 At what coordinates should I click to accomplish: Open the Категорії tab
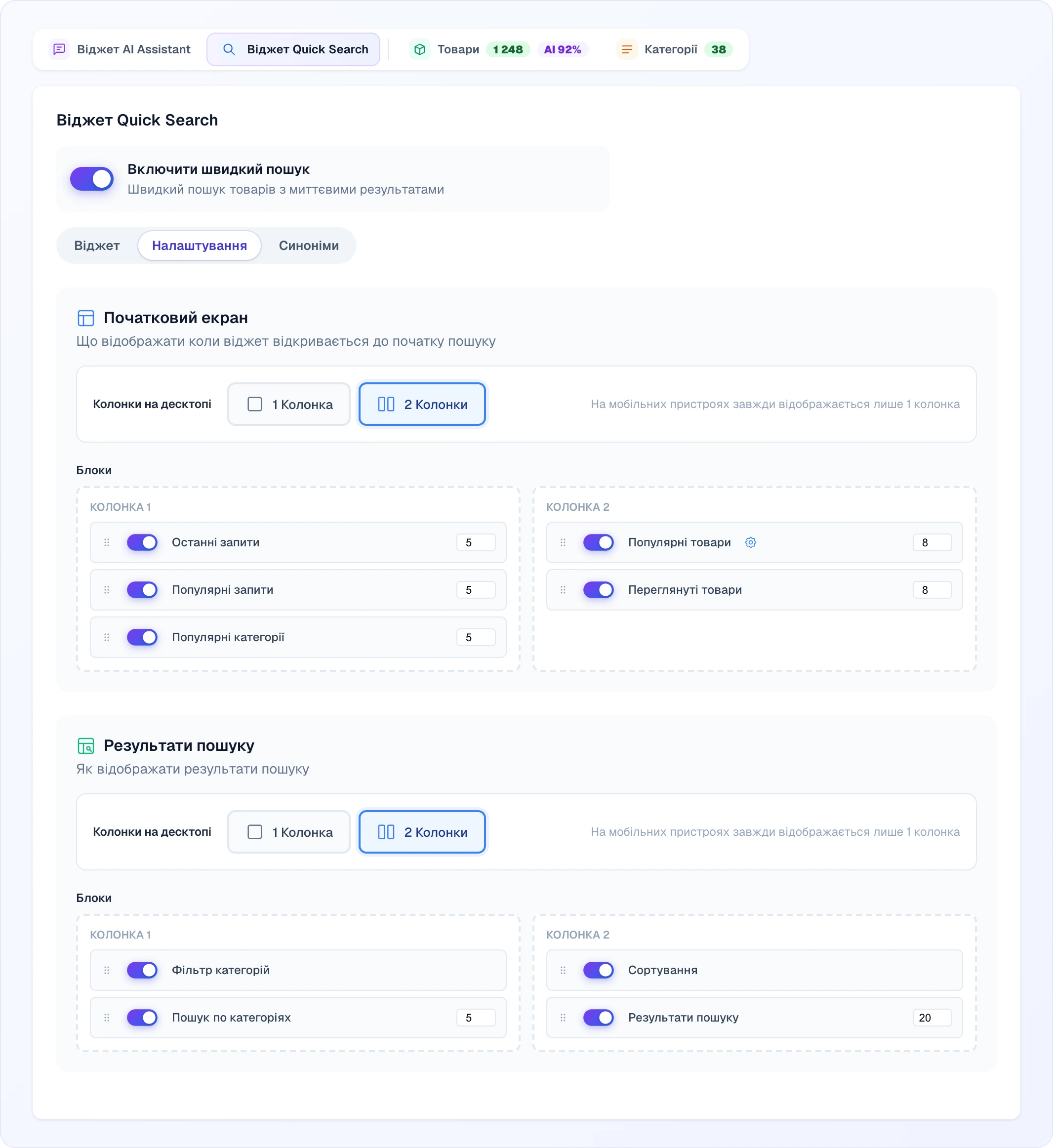click(675, 49)
